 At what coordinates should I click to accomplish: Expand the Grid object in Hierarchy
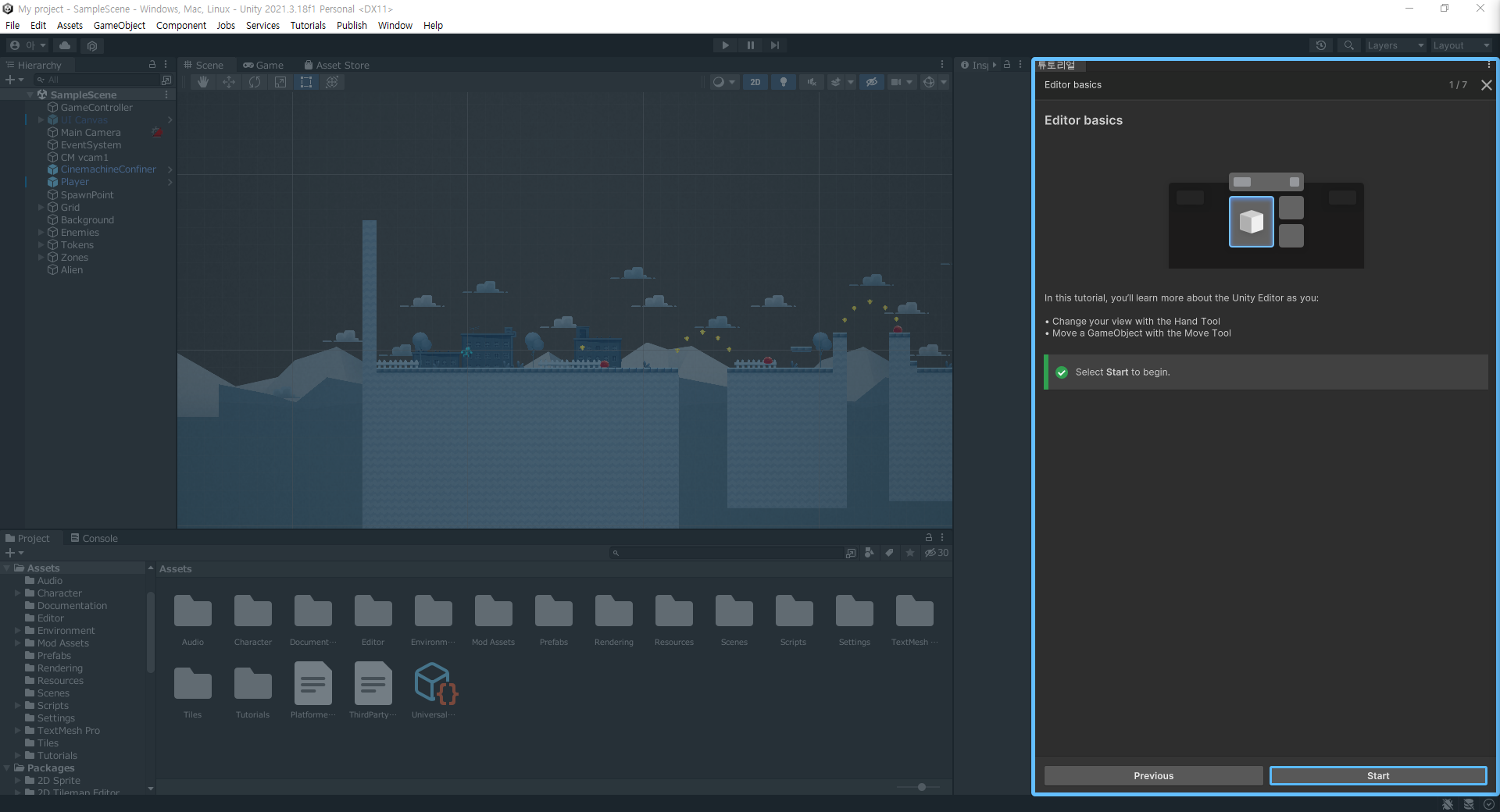(41, 208)
